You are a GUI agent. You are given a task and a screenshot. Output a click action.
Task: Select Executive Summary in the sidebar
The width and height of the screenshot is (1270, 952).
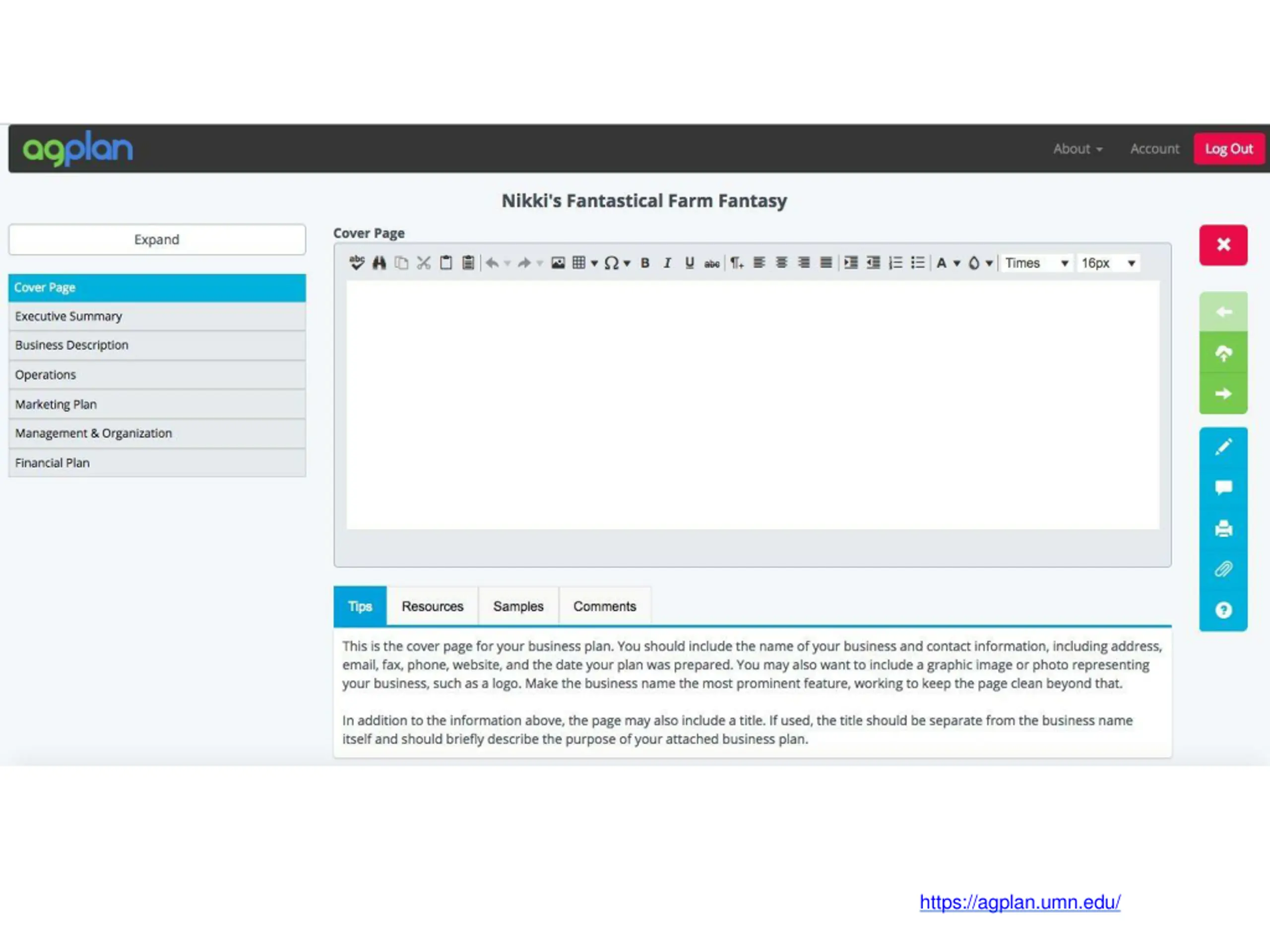click(x=157, y=316)
